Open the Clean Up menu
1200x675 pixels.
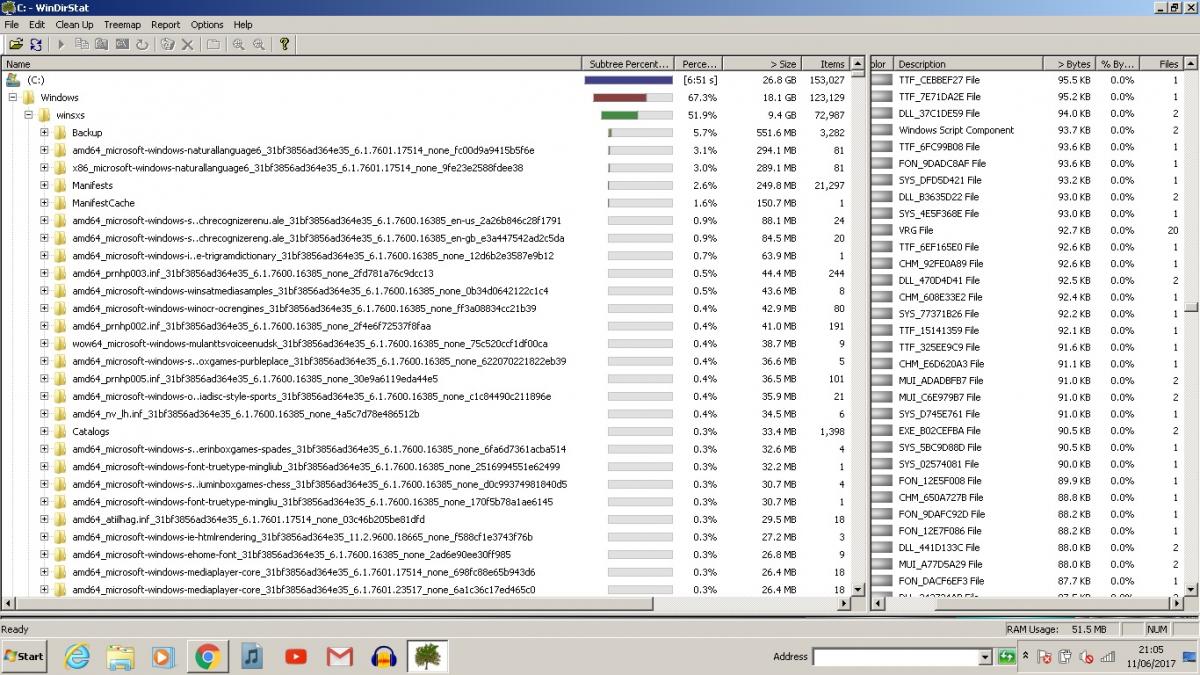tap(74, 24)
